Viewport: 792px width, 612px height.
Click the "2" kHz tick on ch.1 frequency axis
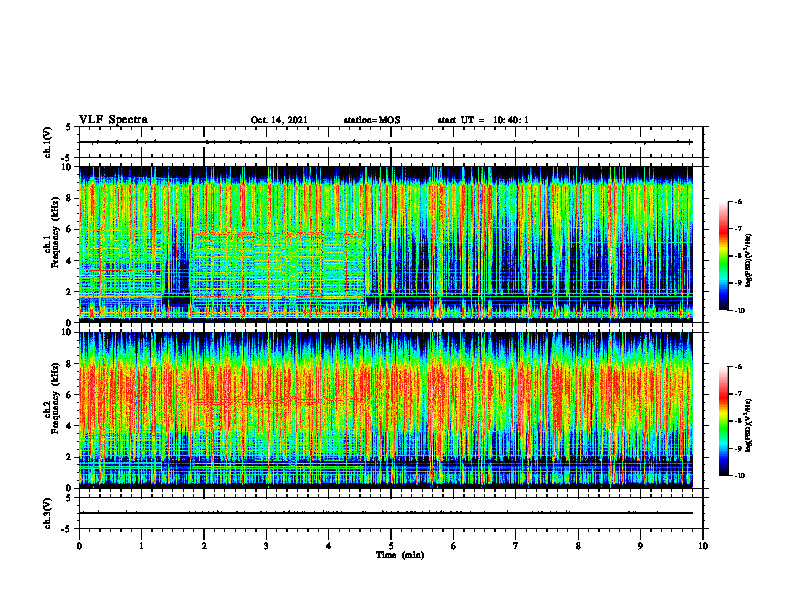[70, 292]
